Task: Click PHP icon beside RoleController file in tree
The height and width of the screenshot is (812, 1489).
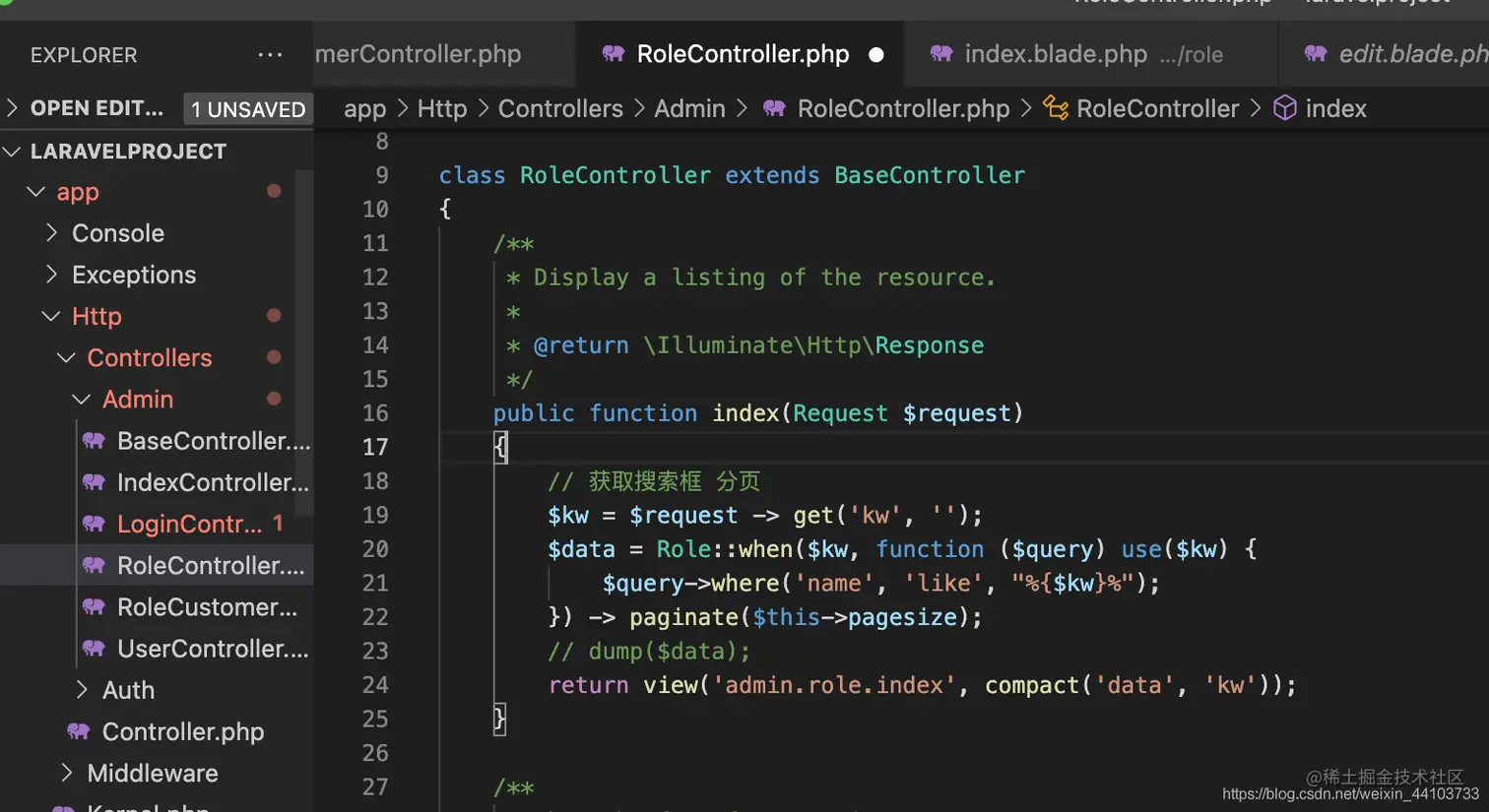Action: click(x=95, y=565)
